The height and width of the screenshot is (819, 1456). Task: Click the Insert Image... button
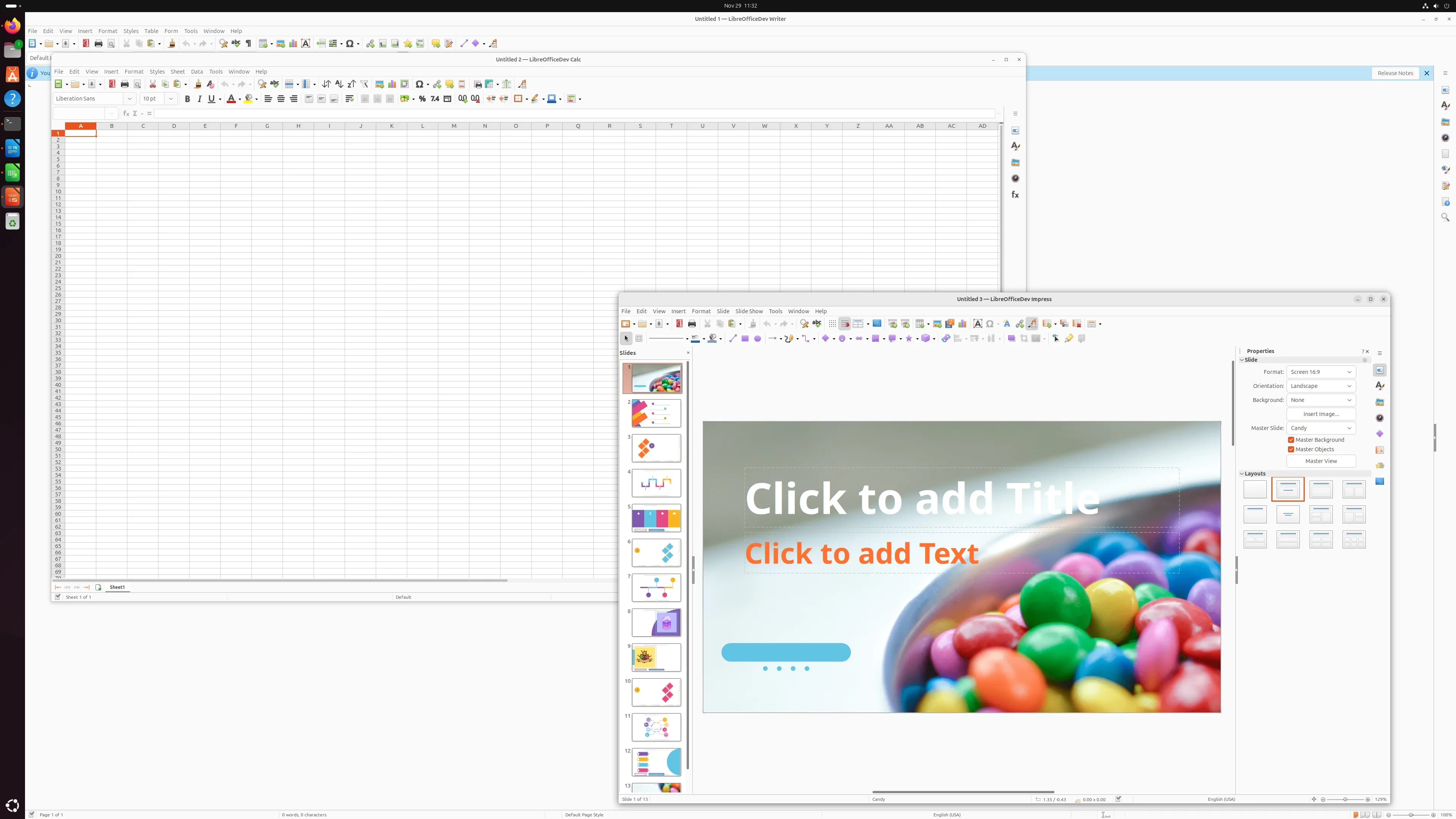(x=1321, y=414)
